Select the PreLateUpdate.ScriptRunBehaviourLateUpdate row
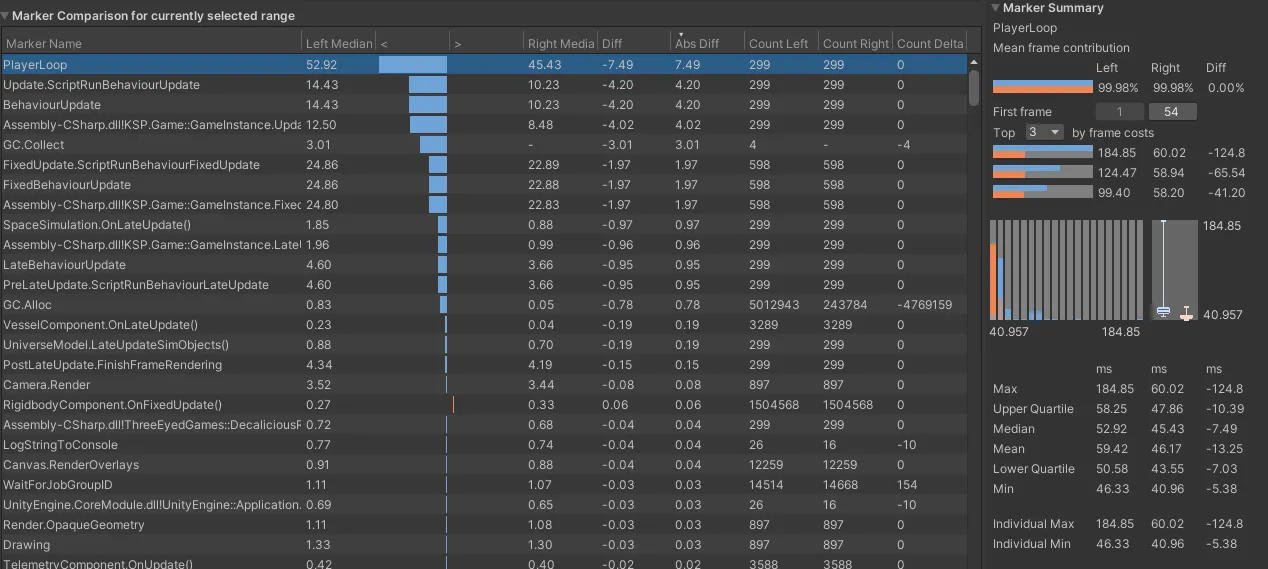 [x=484, y=284]
